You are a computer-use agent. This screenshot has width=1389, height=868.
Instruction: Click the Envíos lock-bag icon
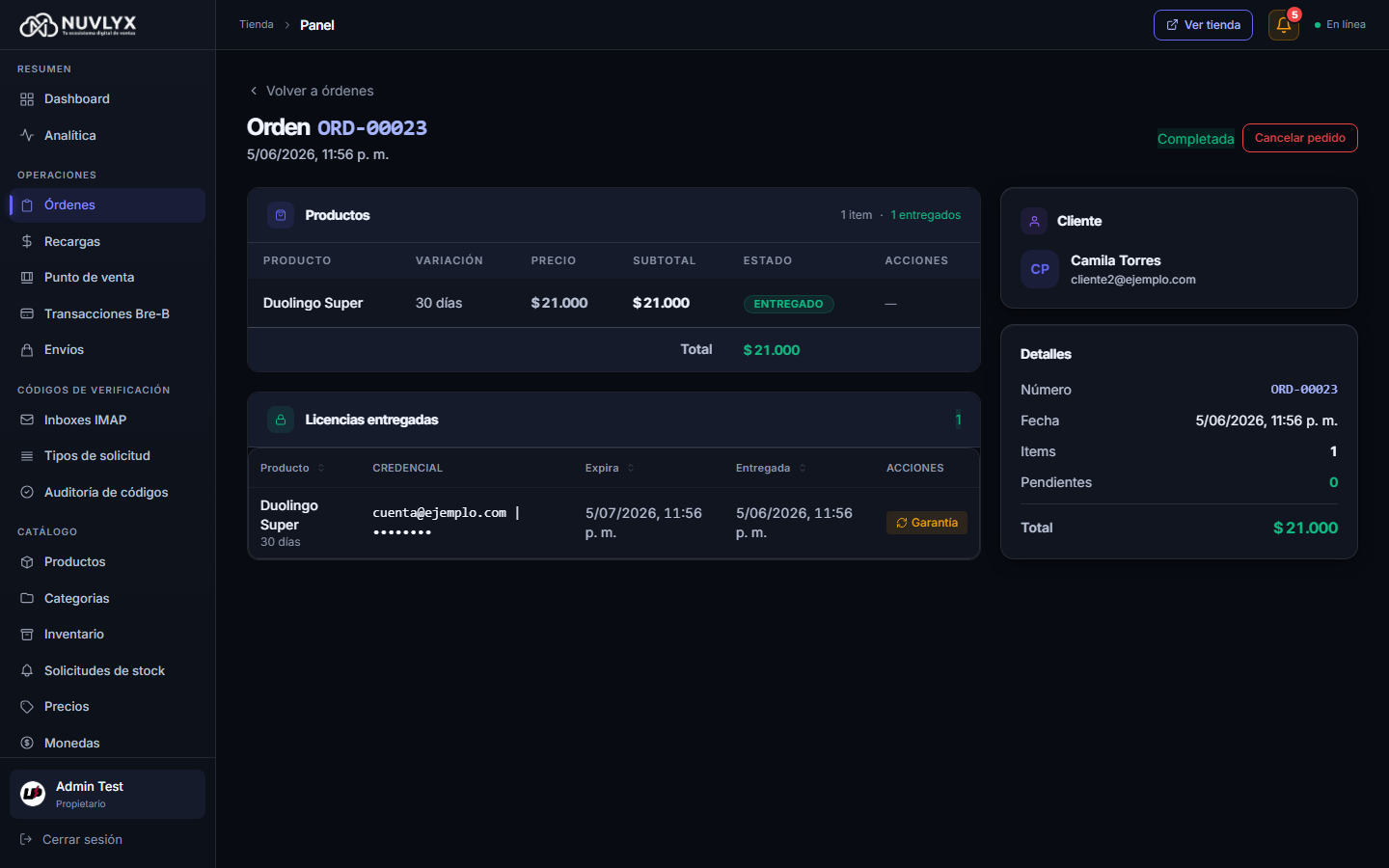[x=27, y=350]
